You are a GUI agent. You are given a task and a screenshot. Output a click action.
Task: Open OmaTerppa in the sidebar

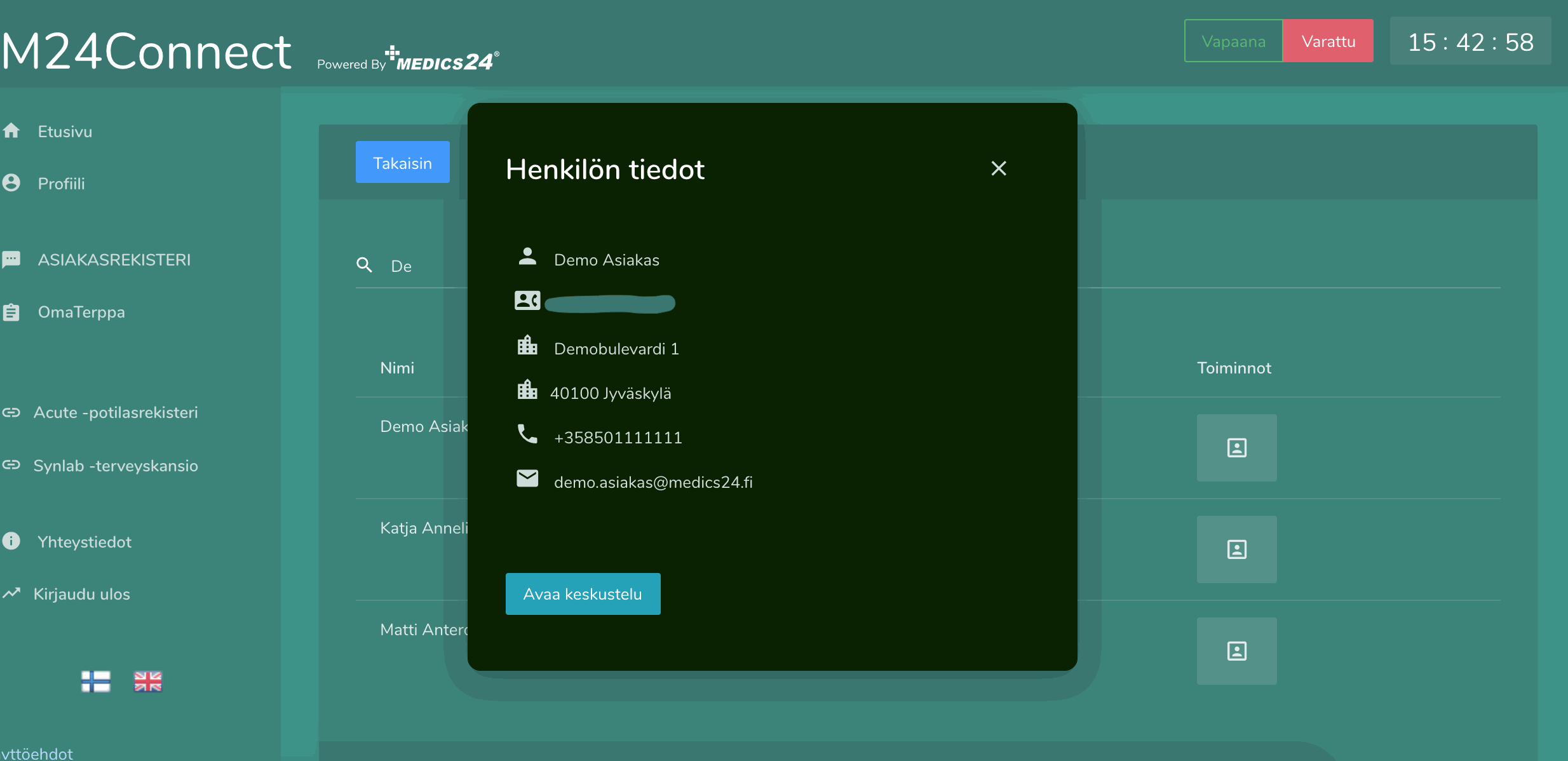coord(81,312)
